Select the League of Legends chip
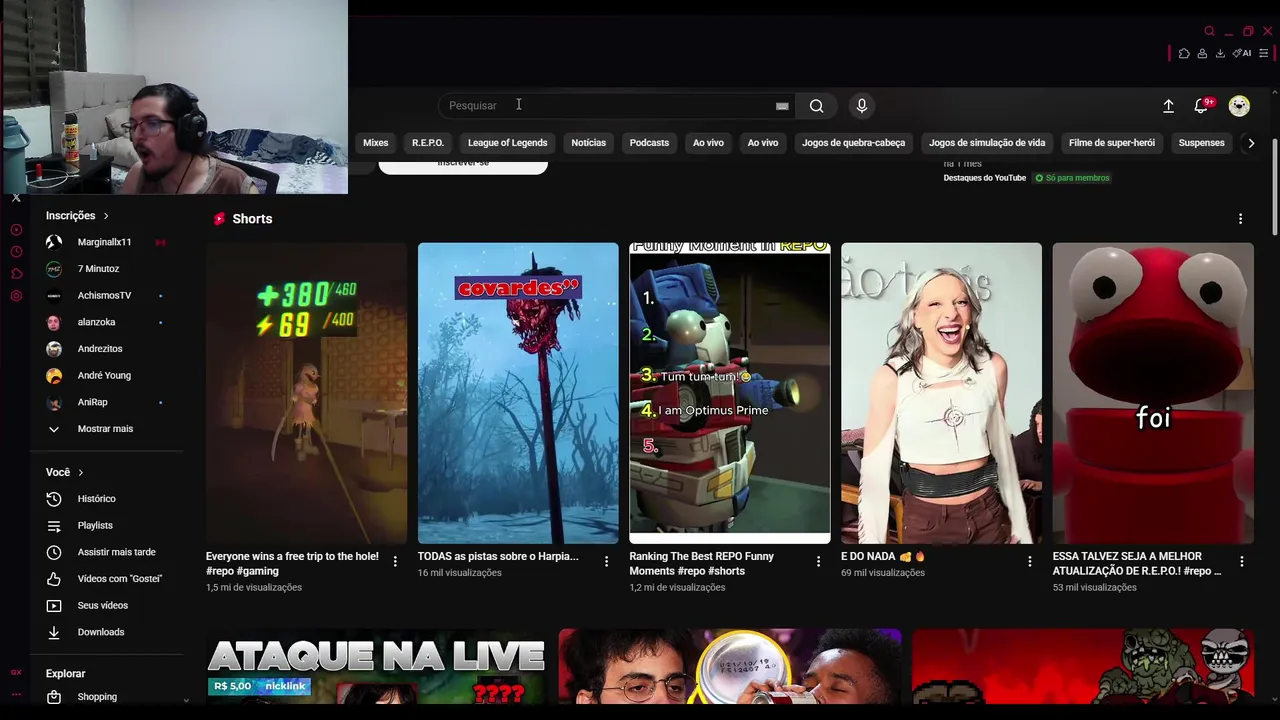Viewport: 1280px width, 720px height. 507,143
